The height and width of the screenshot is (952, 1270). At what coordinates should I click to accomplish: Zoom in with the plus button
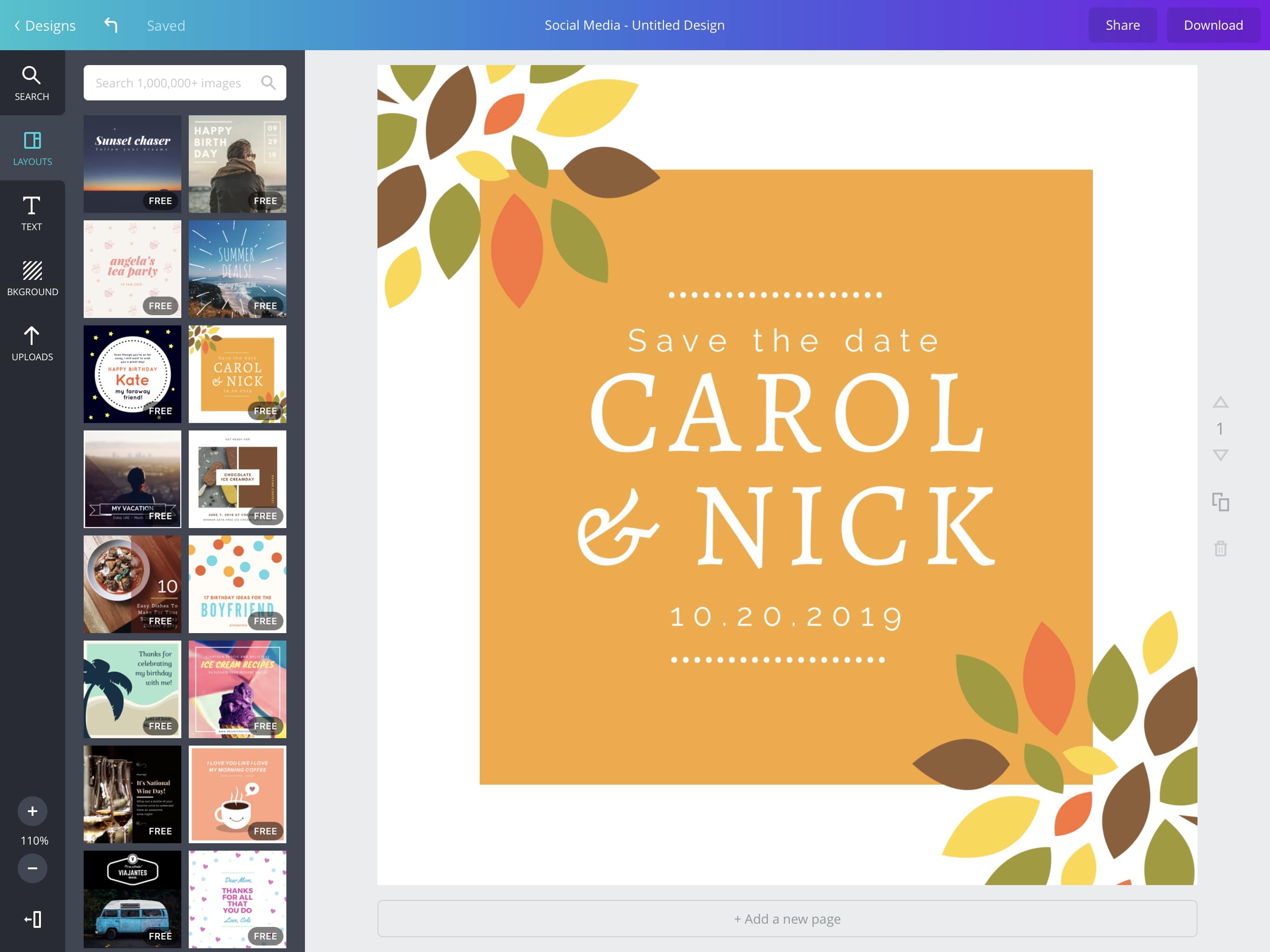pyautogui.click(x=33, y=811)
